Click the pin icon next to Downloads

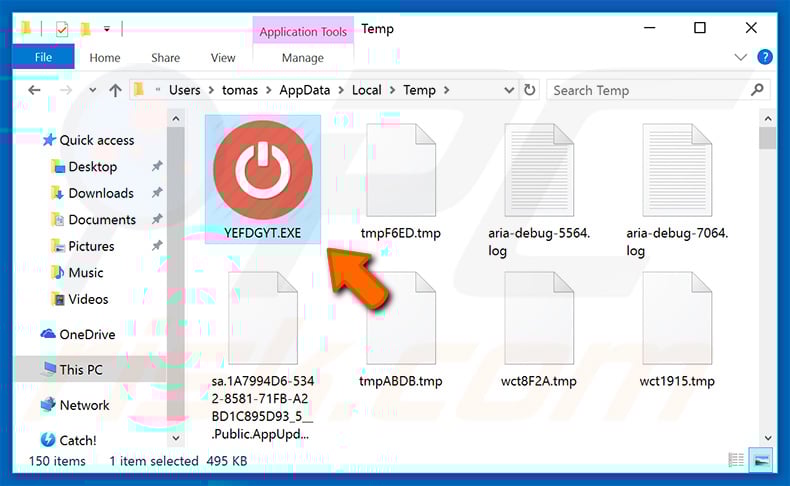[x=157, y=192]
